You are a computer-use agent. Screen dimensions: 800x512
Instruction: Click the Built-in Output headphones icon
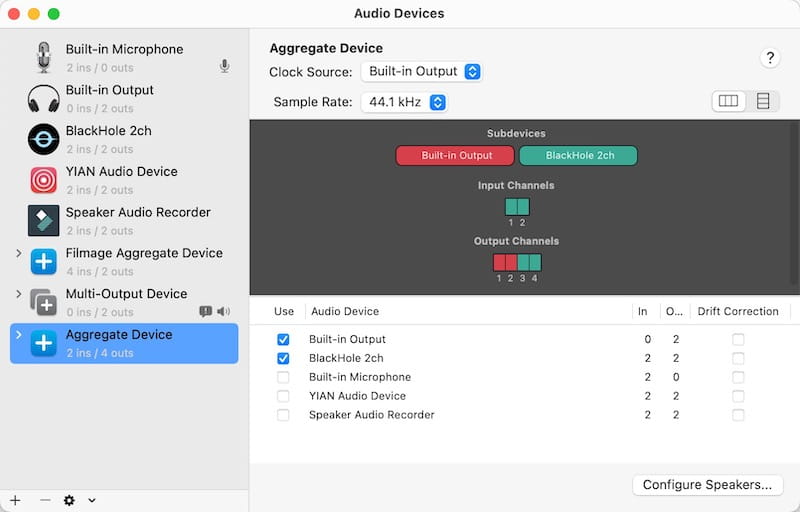pos(43,99)
